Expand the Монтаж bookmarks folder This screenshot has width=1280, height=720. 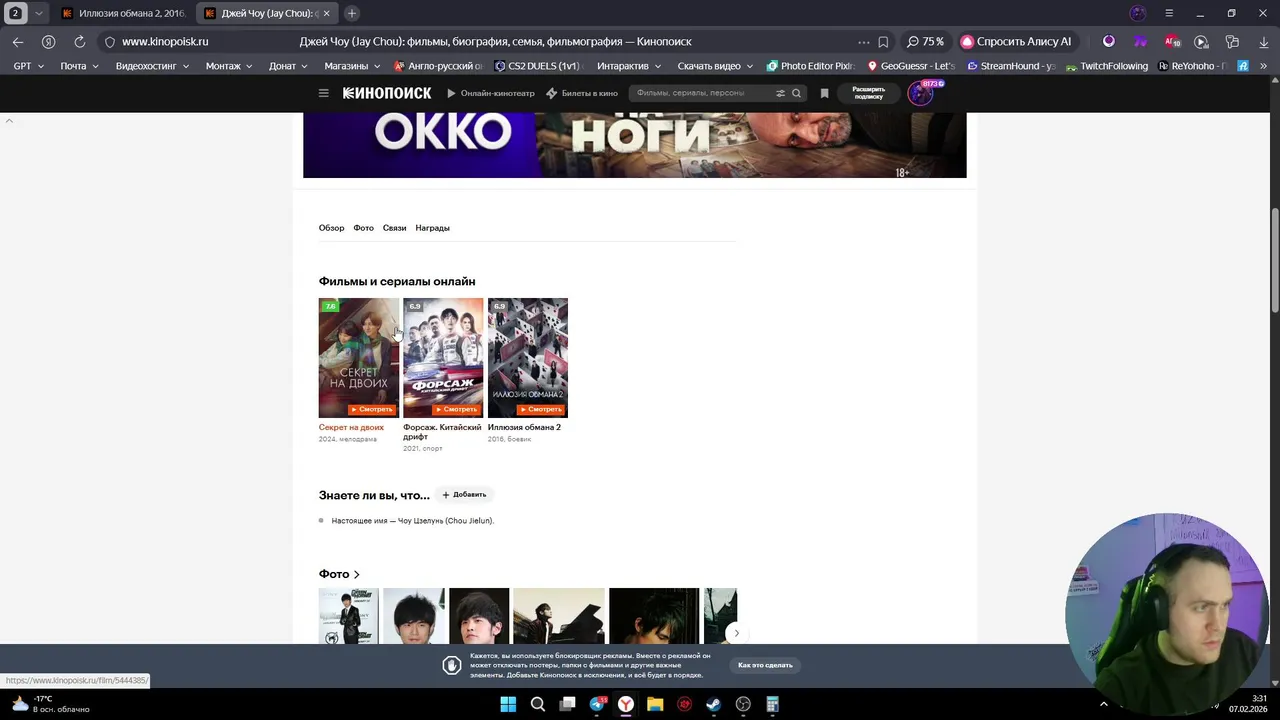coord(229,66)
